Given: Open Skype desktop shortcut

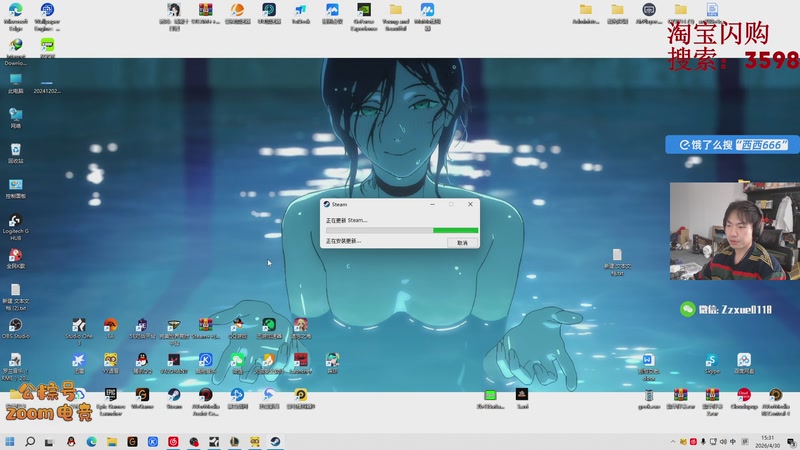Looking at the screenshot, I should (x=712, y=363).
